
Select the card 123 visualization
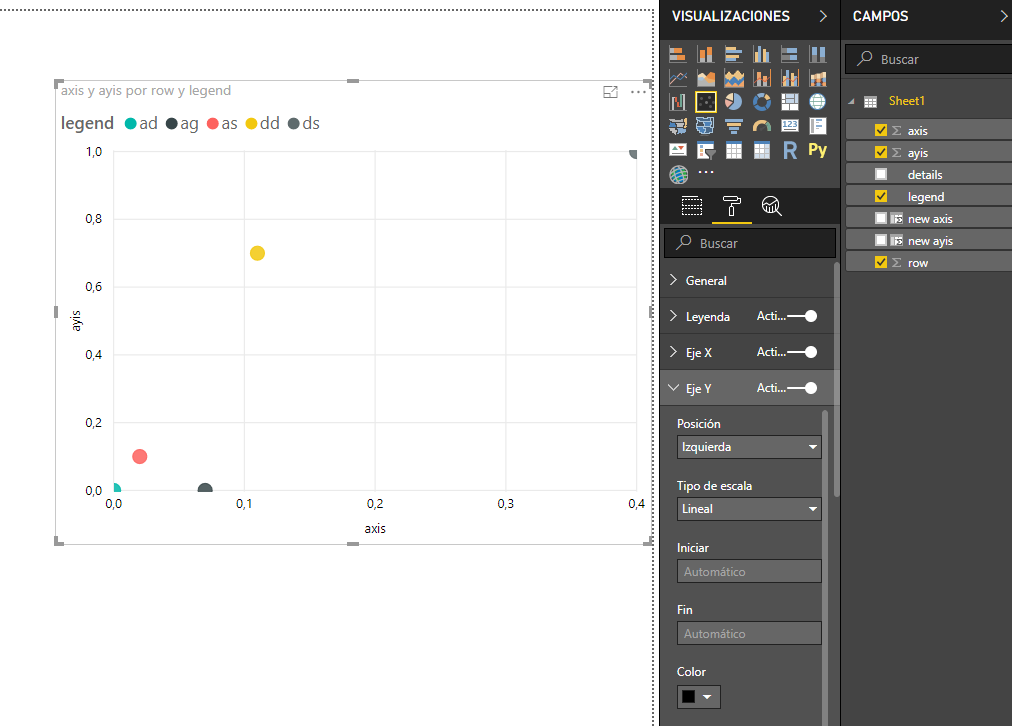coord(789,126)
